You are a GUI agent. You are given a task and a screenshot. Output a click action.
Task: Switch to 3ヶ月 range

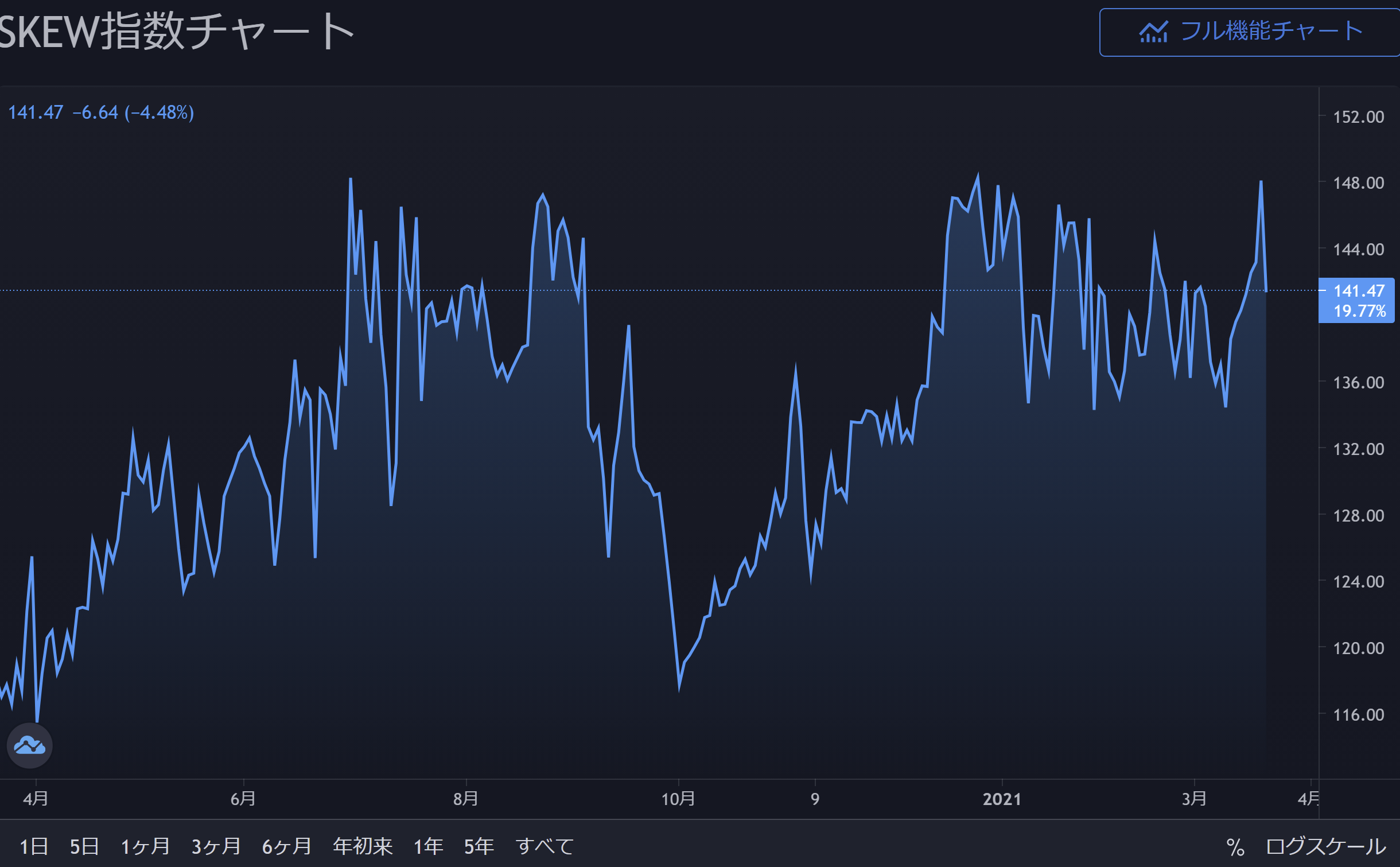point(216,846)
